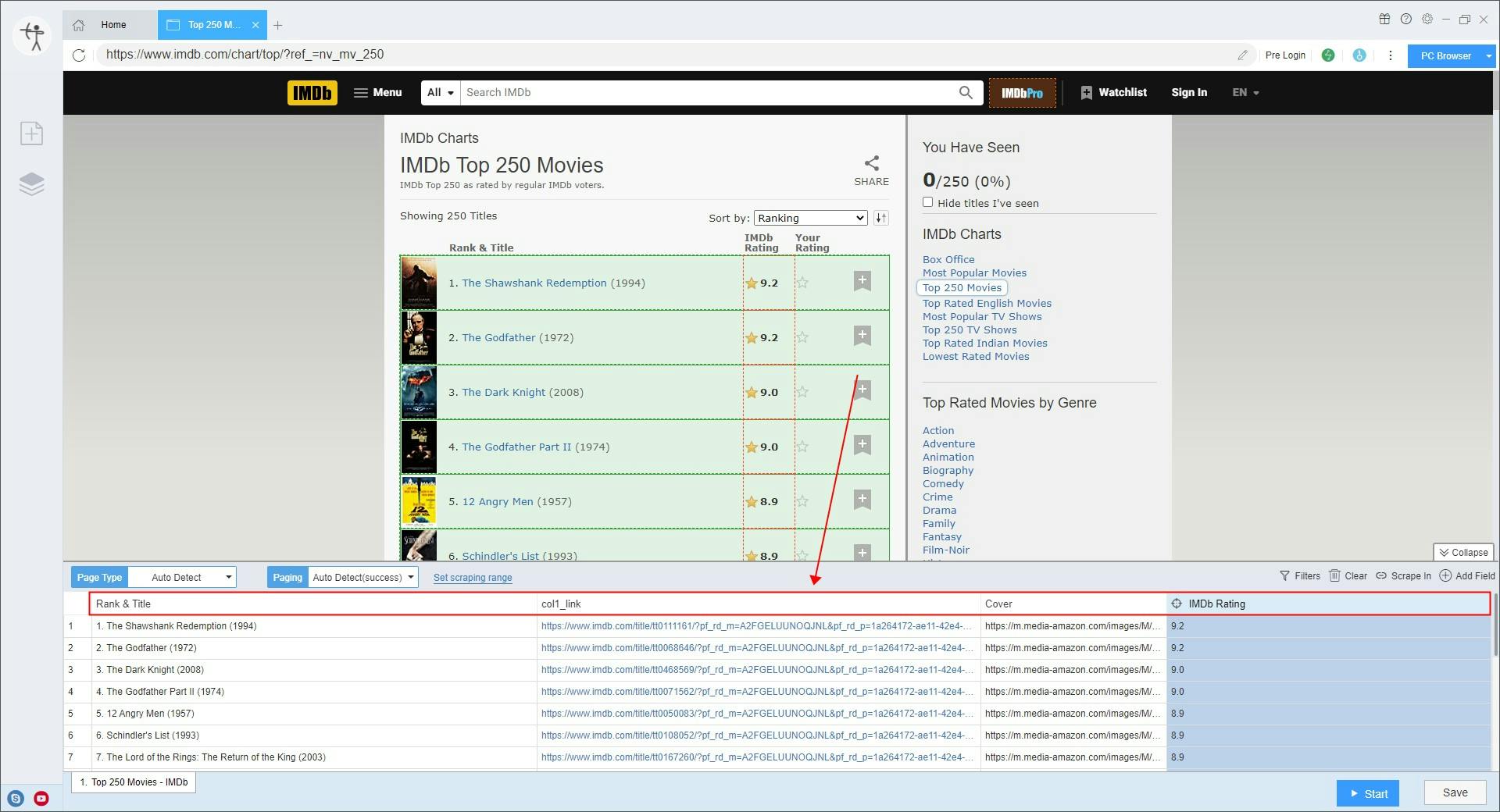Screen dimensions: 1500x812
Task: Check Hide titles I've seen
Action: (x=927, y=202)
